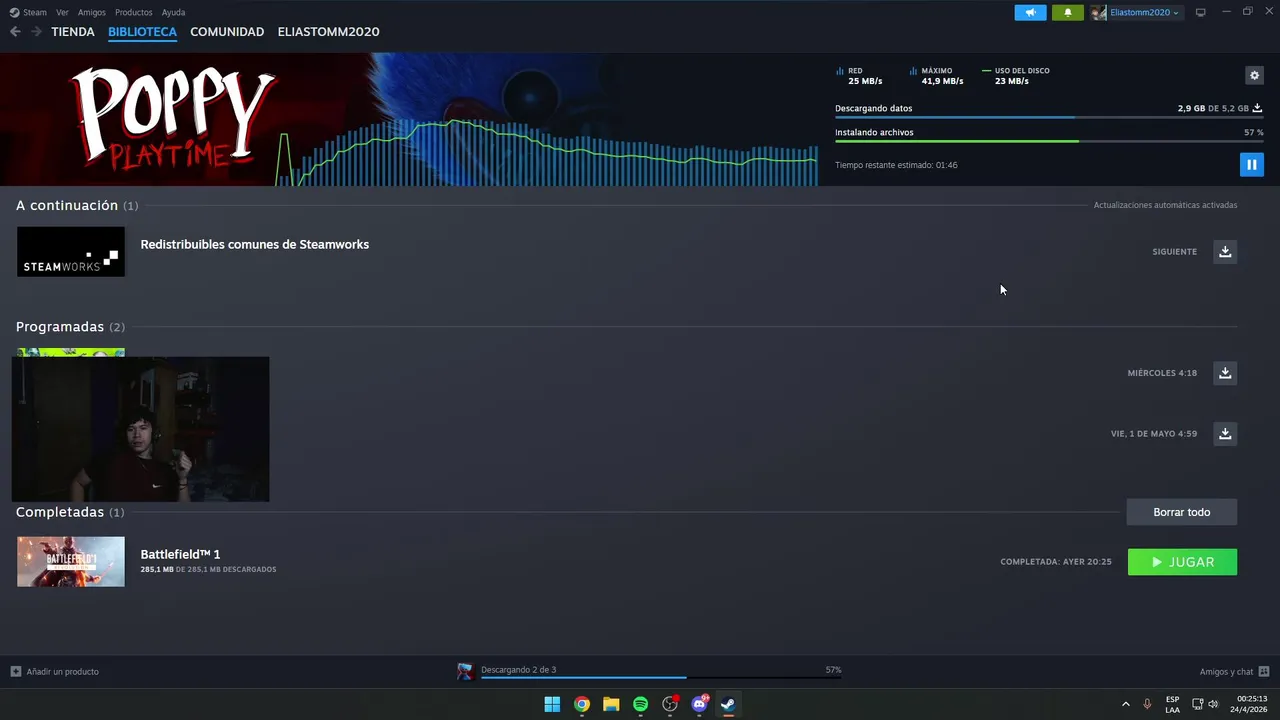Click the bottom Descargando 2 de 3 progress bar
The width and height of the screenshot is (1280, 720).
tap(661, 678)
